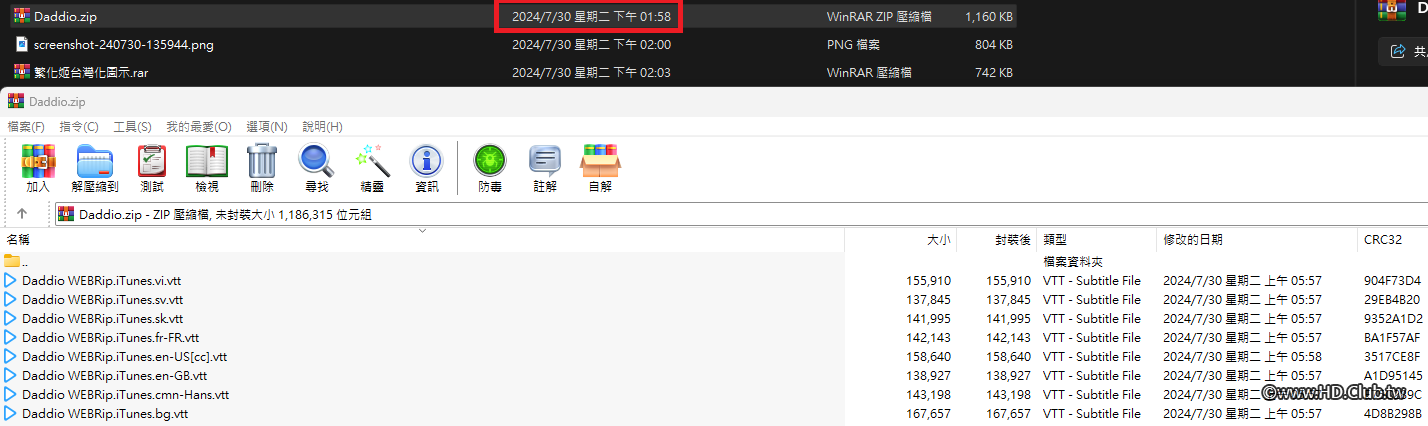Click the archive path address field

click(740, 214)
